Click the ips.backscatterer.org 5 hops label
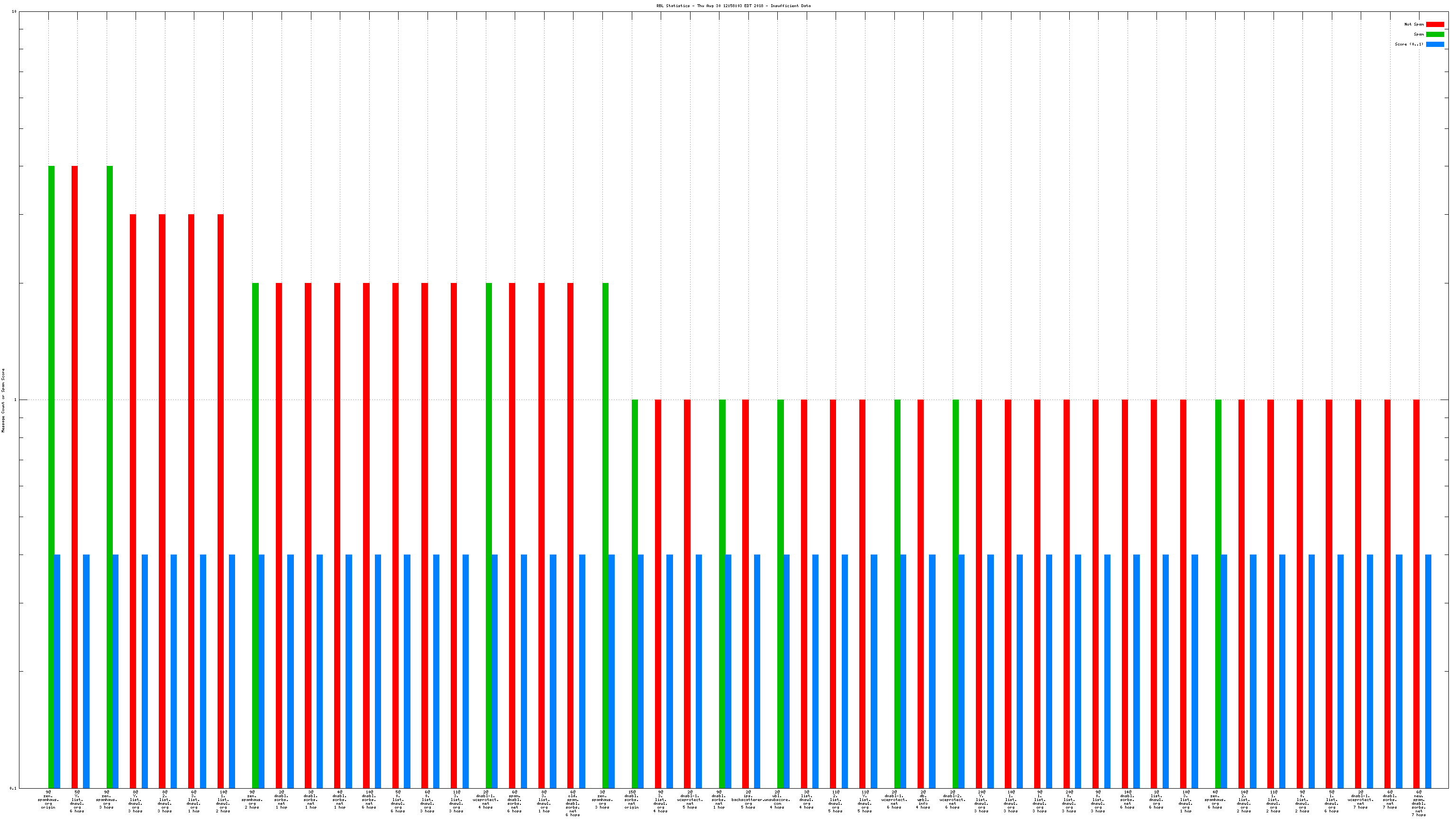This screenshot has height=819, width=1456. (748, 800)
